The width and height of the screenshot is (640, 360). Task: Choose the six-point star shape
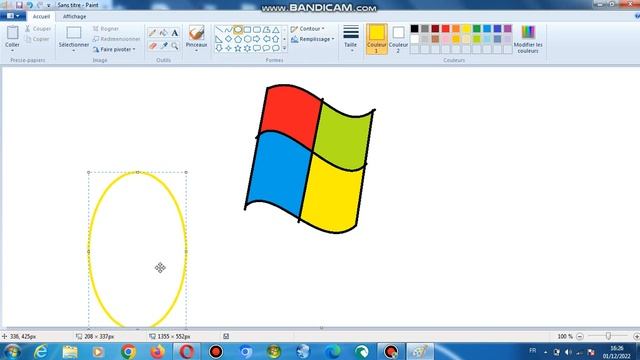point(247,48)
